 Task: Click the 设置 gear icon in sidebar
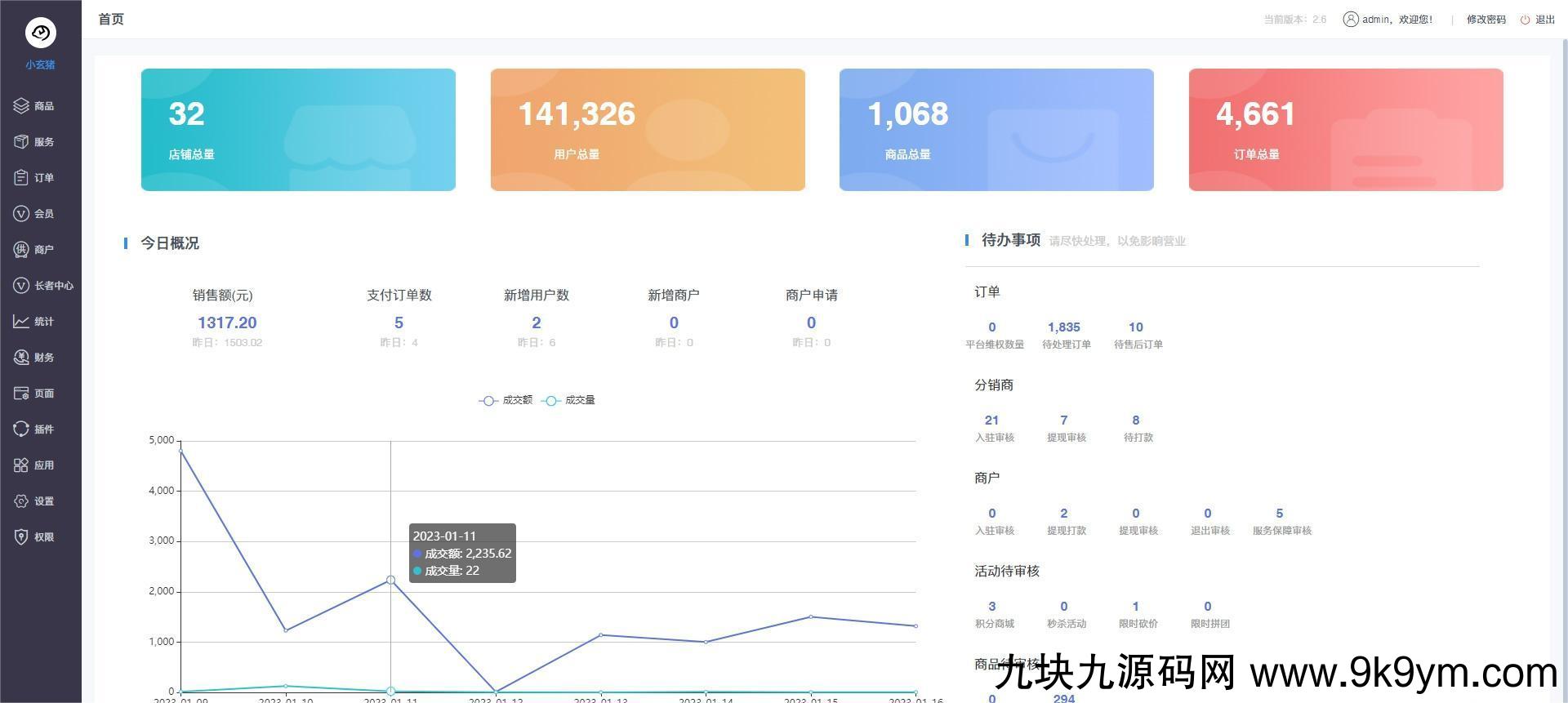(21, 501)
